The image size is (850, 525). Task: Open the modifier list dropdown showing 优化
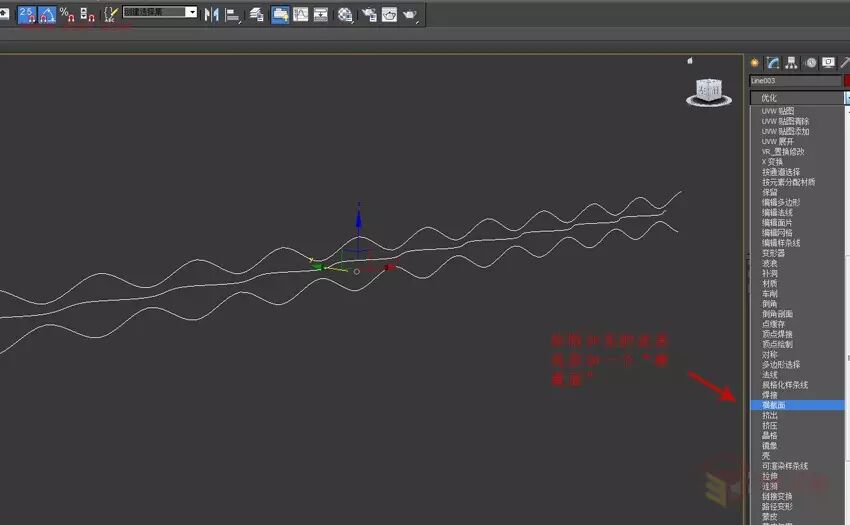(800, 98)
